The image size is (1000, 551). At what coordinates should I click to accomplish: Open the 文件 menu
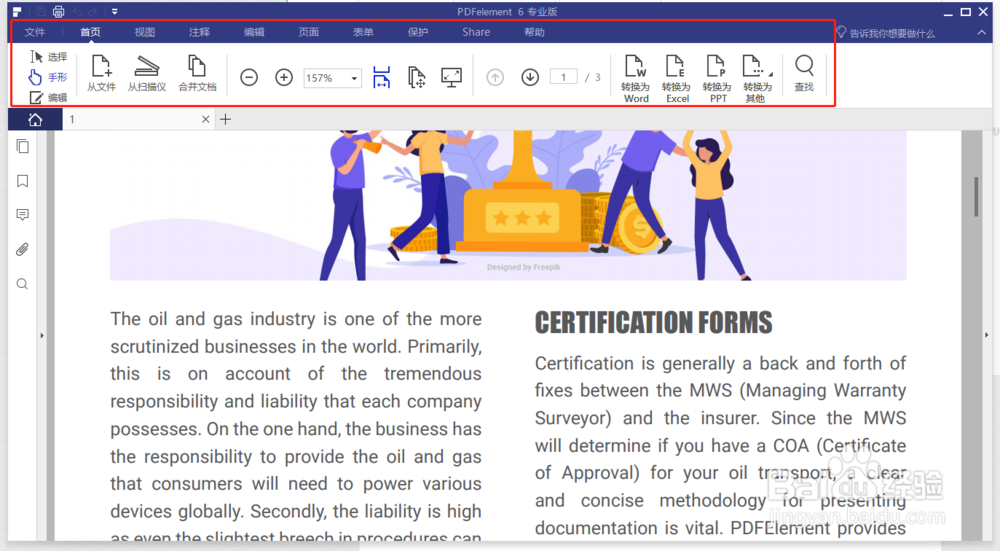35,32
